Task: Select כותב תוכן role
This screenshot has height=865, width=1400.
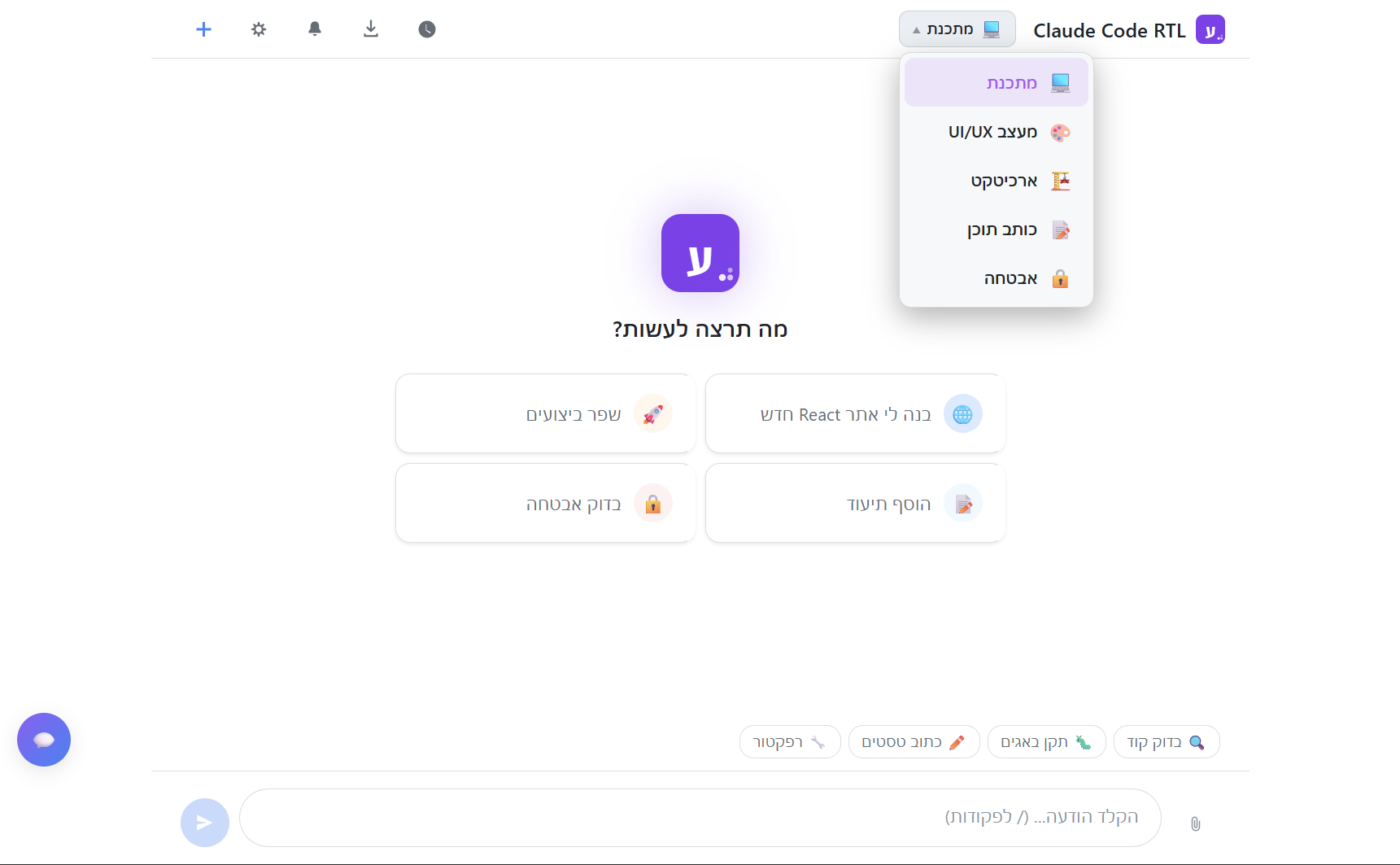Action: [x=997, y=229]
